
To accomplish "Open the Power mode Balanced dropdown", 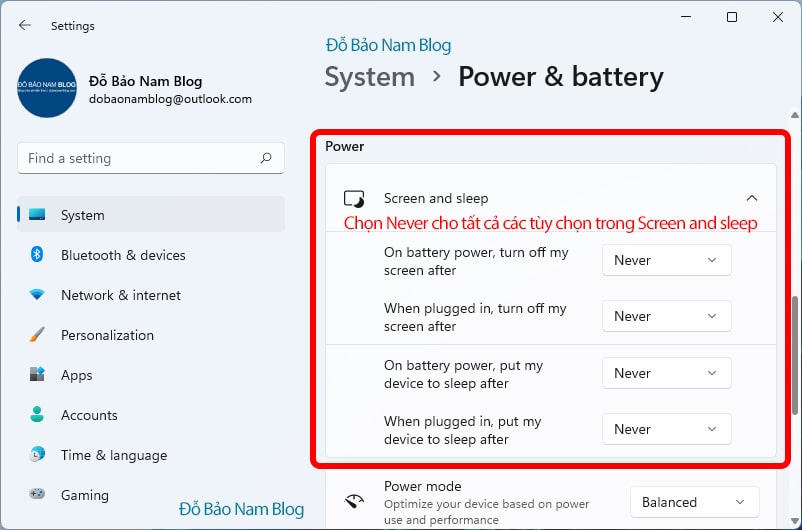I will pyautogui.click(x=695, y=502).
